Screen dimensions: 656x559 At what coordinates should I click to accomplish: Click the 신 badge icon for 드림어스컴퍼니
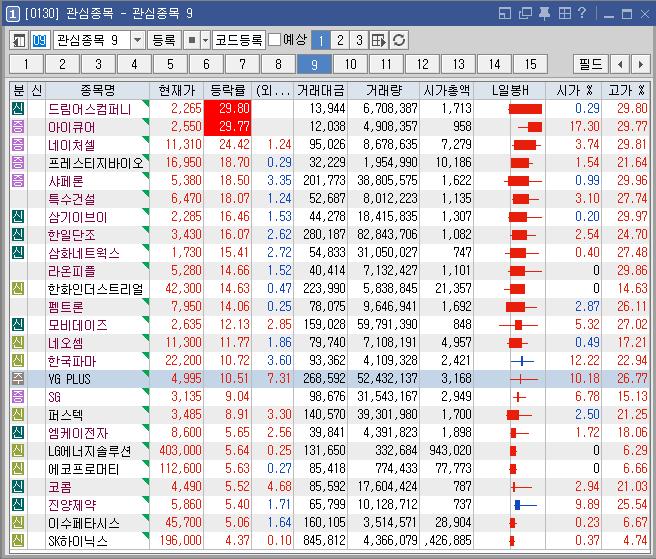[x=18, y=109]
